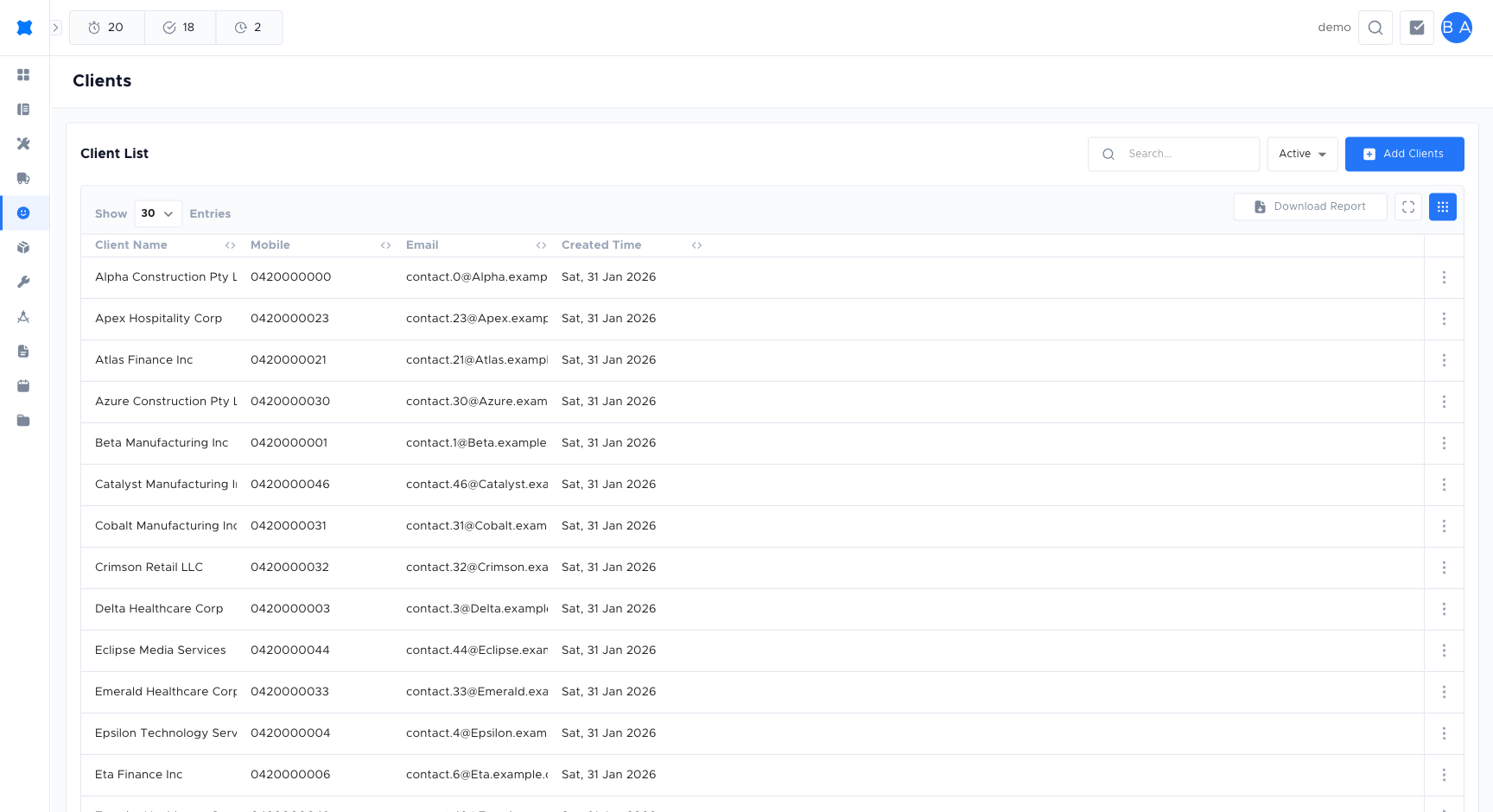Open row menu for Delta Healthcare Corp
1493x812 pixels.
point(1444,609)
